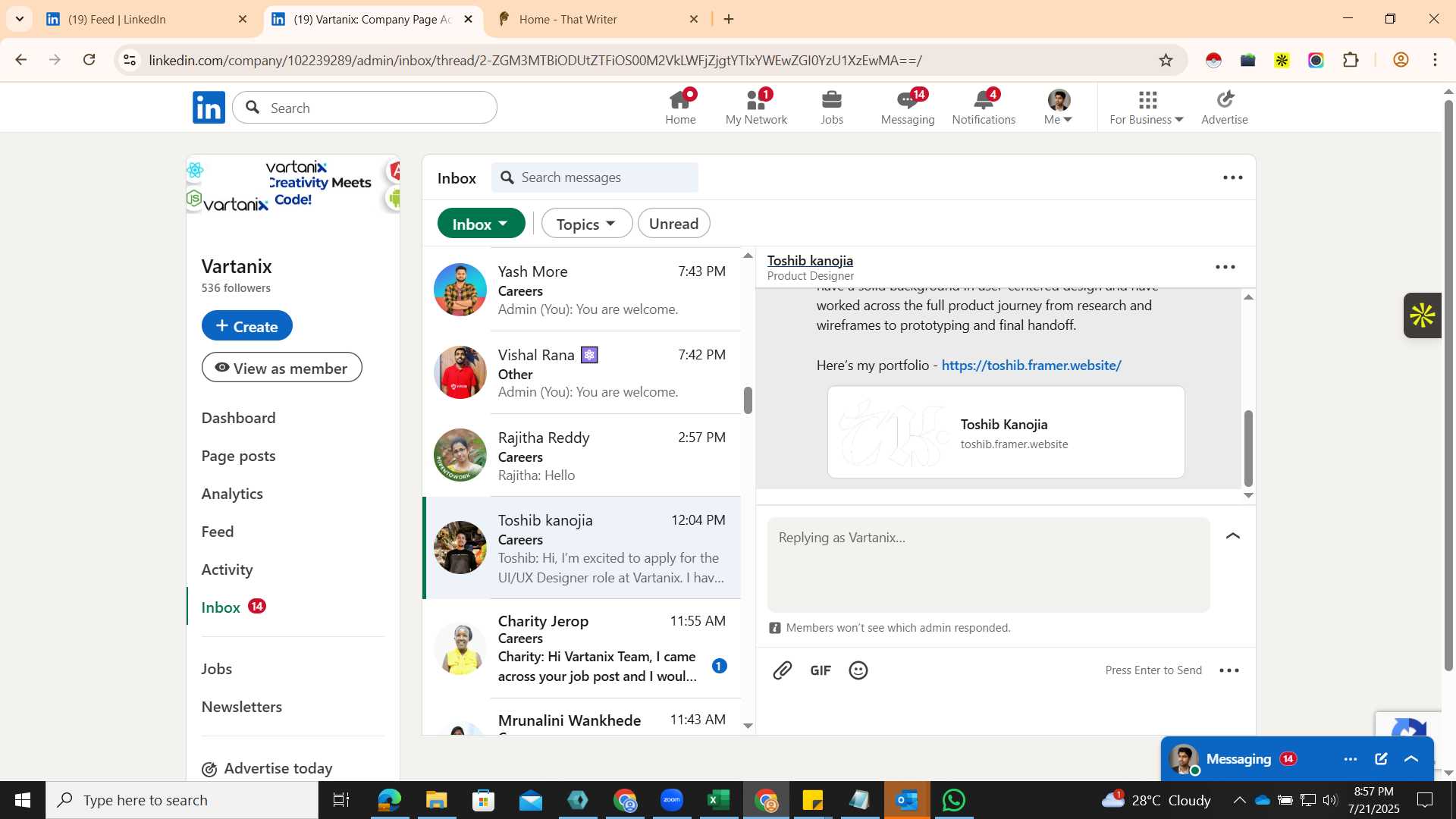Open Vishal Rana conversation
1456x819 pixels.
(582, 372)
